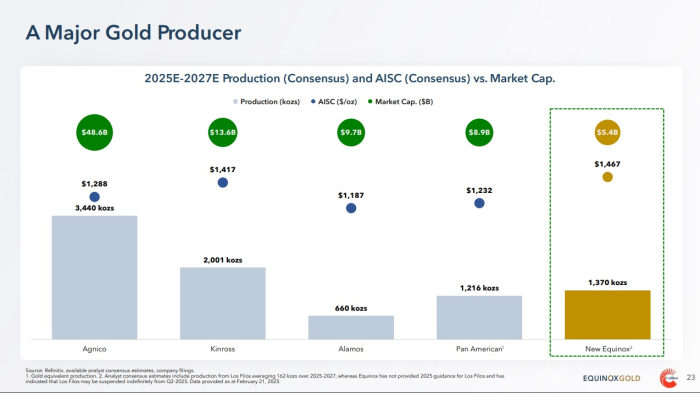Click the Kinross production bar

tap(222, 303)
